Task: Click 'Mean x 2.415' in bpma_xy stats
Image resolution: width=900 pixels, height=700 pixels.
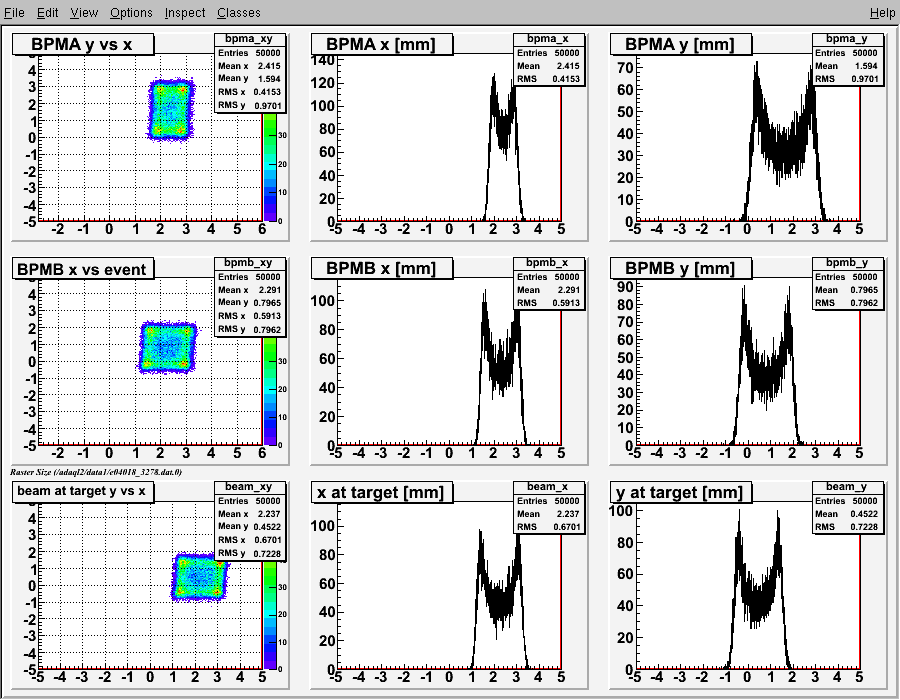Action: (x=249, y=66)
